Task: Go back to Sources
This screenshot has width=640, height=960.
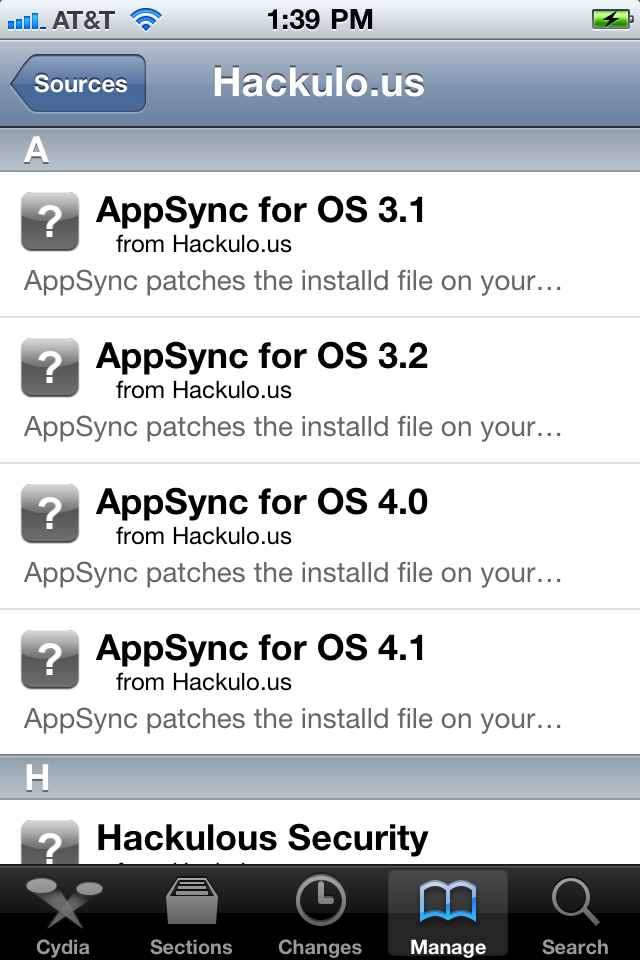Action: tap(78, 83)
